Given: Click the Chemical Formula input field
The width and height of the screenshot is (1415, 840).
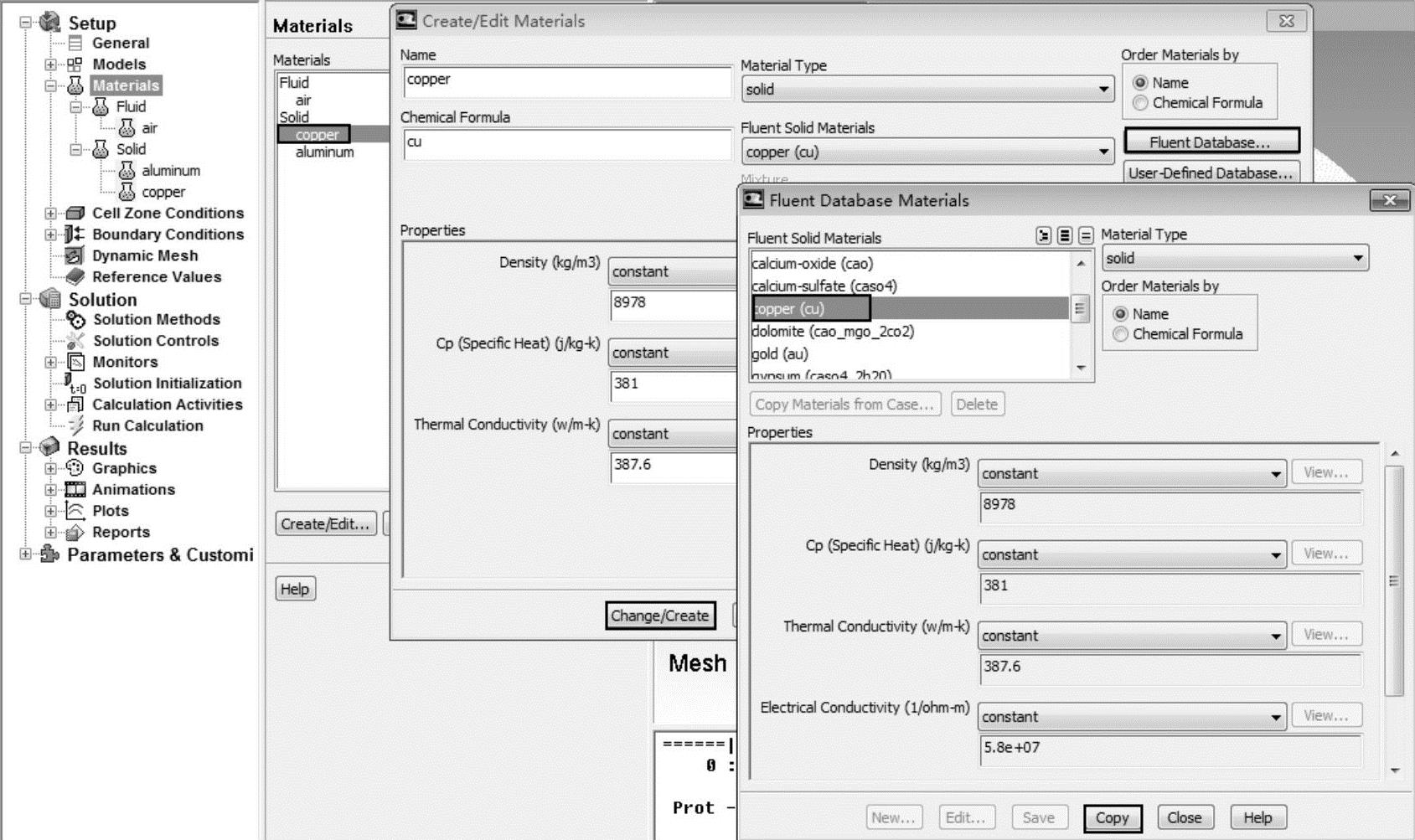Looking at the screenshot, I should point(567,144).
